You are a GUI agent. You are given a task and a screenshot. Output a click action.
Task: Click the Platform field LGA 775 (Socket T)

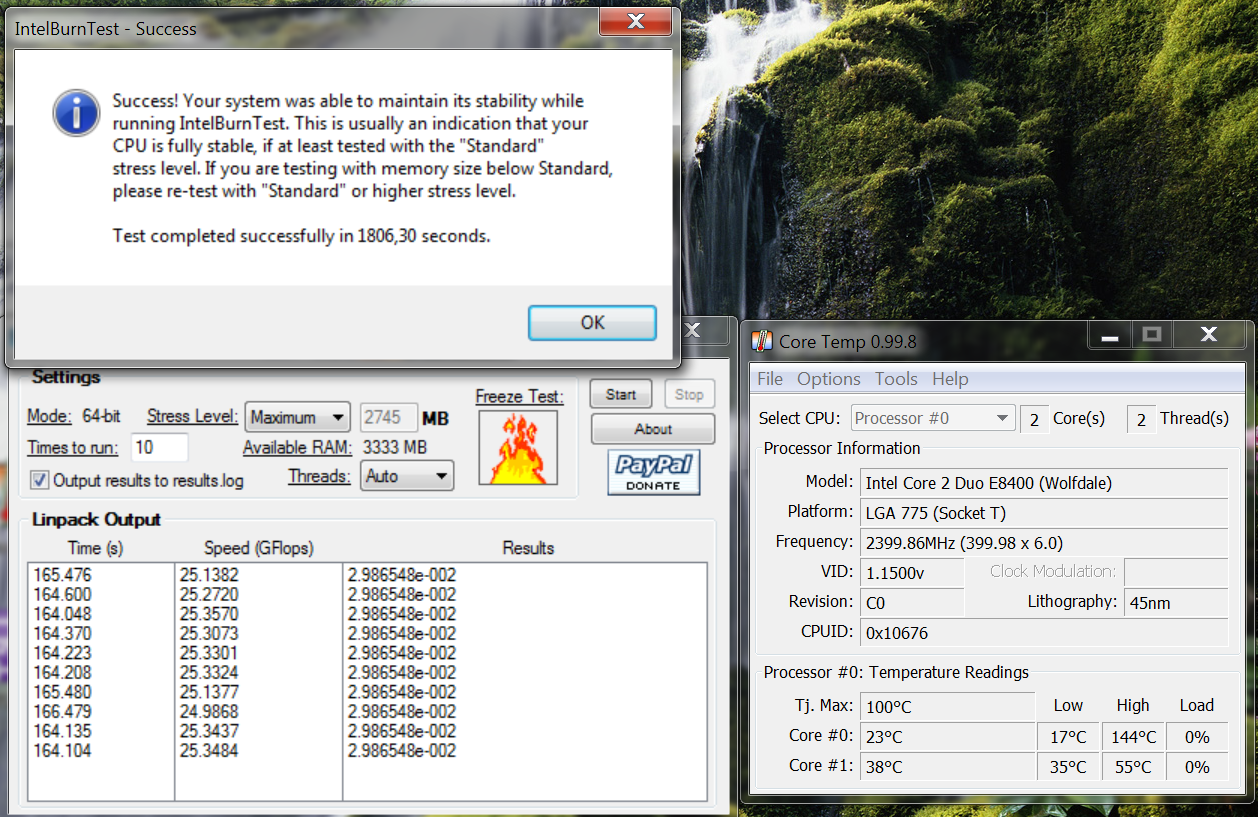click(1045, 513)
